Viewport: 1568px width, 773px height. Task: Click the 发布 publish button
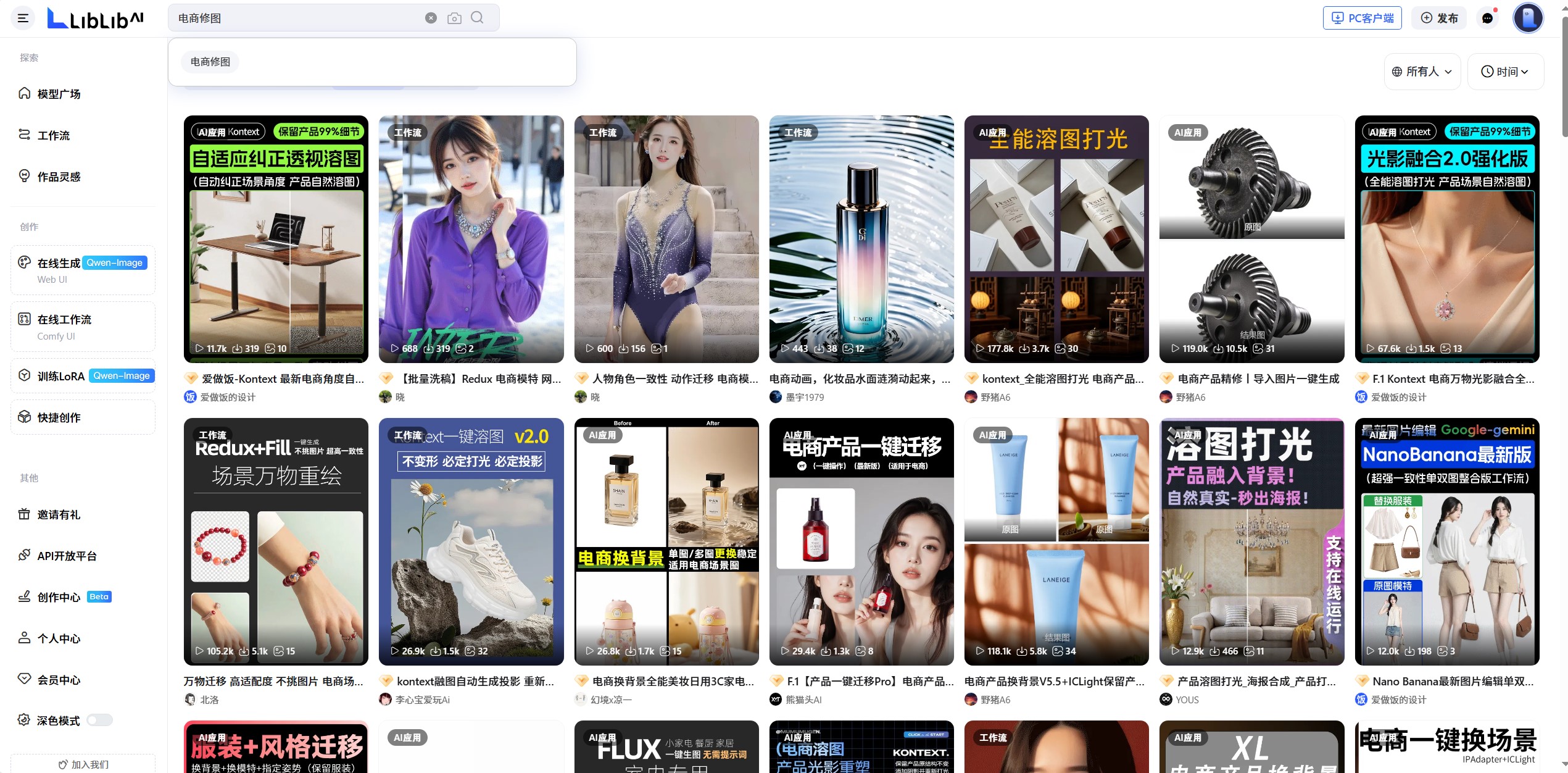[x=1440, y=18]
